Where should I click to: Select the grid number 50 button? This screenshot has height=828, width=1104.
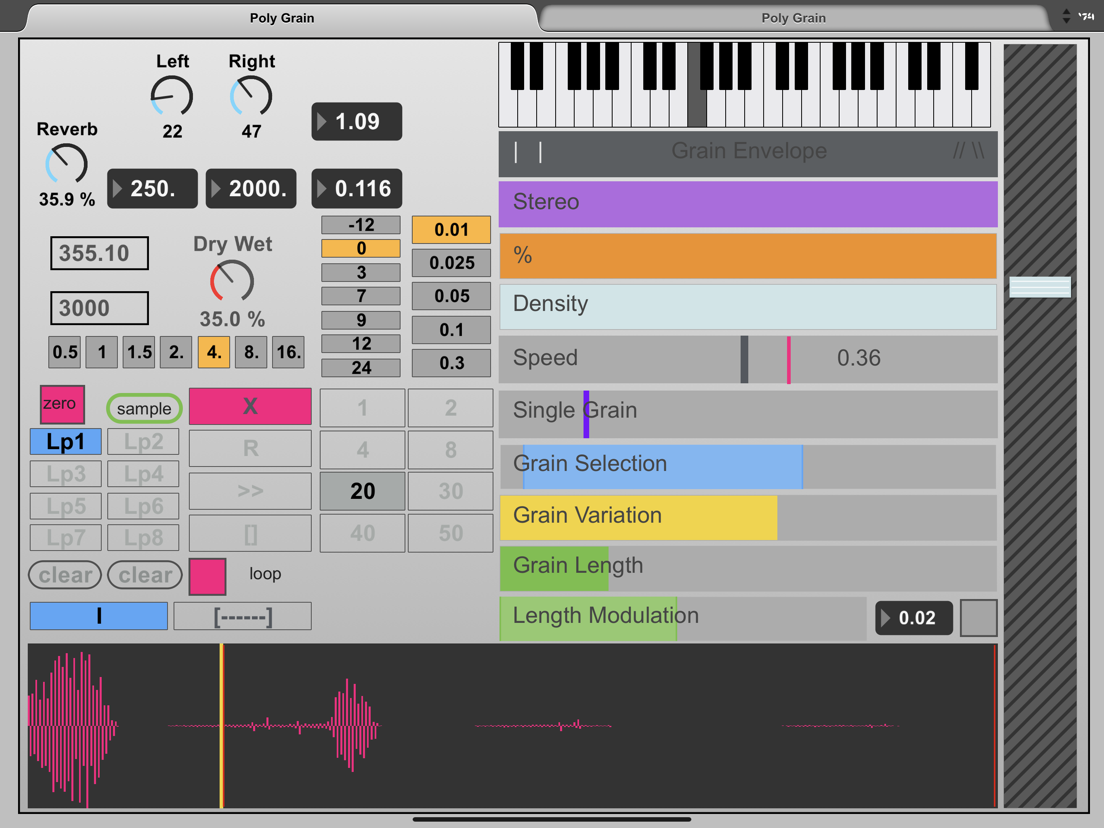(451, 533)
